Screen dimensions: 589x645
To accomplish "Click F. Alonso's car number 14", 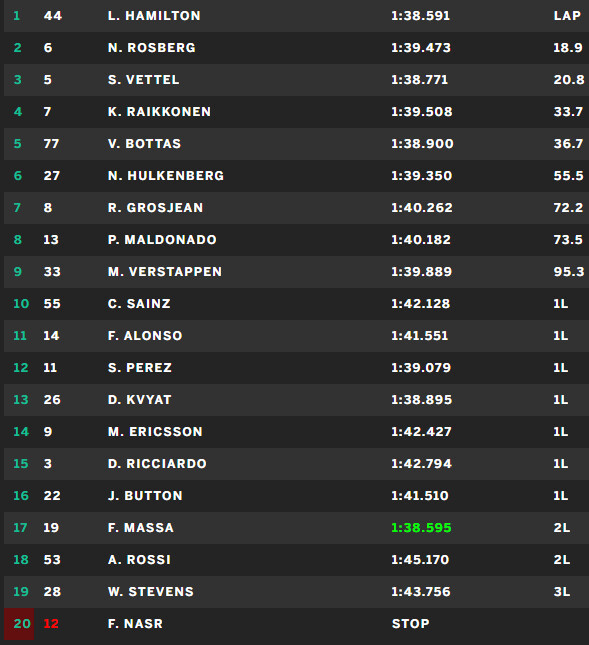I will [x=51, y=336].
